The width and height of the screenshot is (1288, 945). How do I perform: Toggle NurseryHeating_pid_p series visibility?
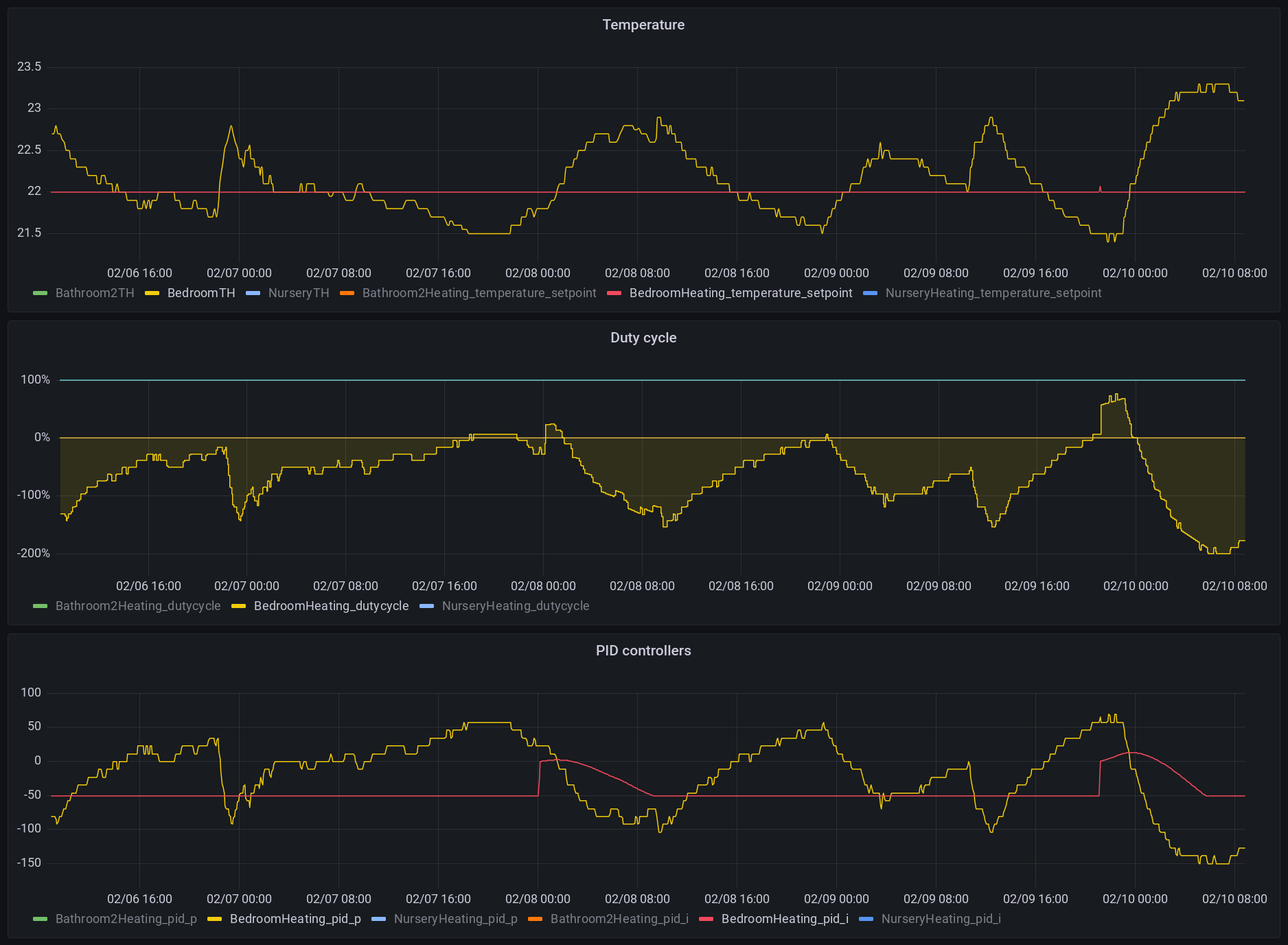tap(455, 919)
